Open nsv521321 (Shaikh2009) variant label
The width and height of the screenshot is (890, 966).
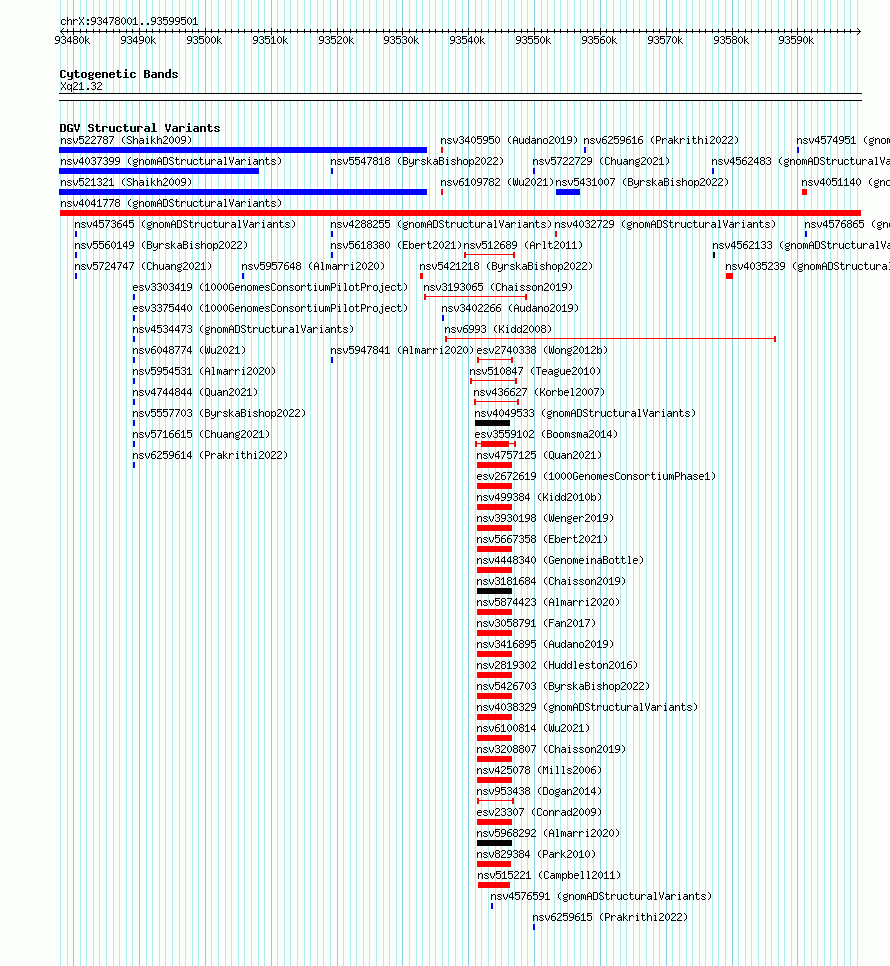point(126,182)
